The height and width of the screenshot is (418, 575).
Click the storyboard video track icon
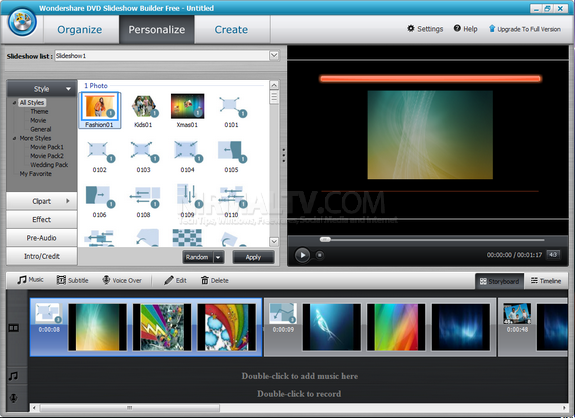pos(14,328)
